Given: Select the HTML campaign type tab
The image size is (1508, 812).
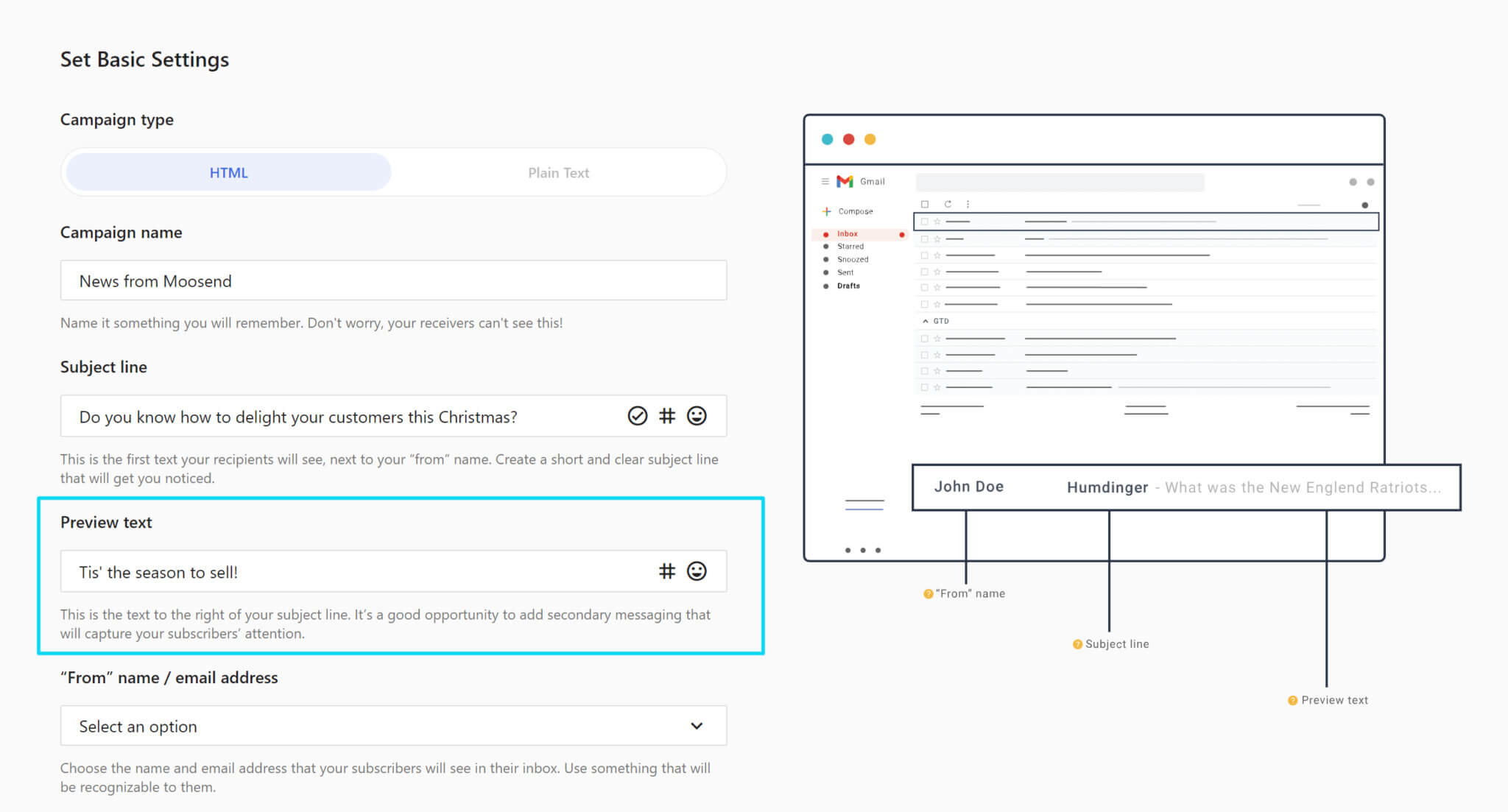Looking at the screenshot, I should click(x=228, y=172).
